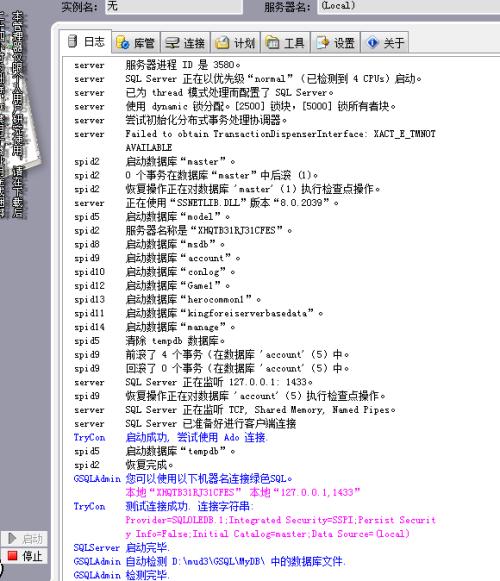The height and width of the screenshot is (581, 500).
Task: Open the 关于 about tab
Action: tap(385, 43)
